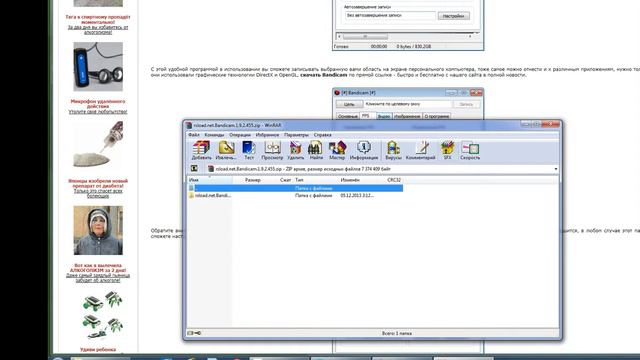Click the drive icon in WinRAR status bar
Viewport: 640px width, 360px height.
coord(190,333)
